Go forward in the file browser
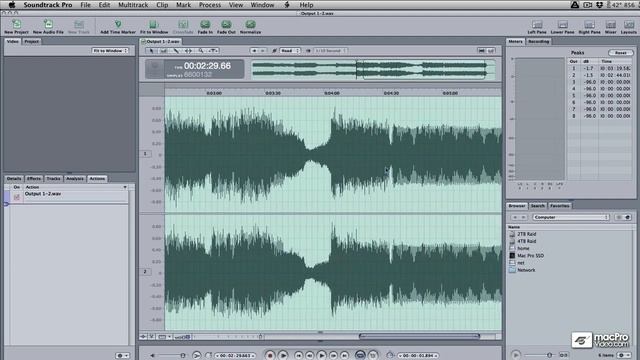The height and width of the screenshot is (360, 640). [523, 217]
